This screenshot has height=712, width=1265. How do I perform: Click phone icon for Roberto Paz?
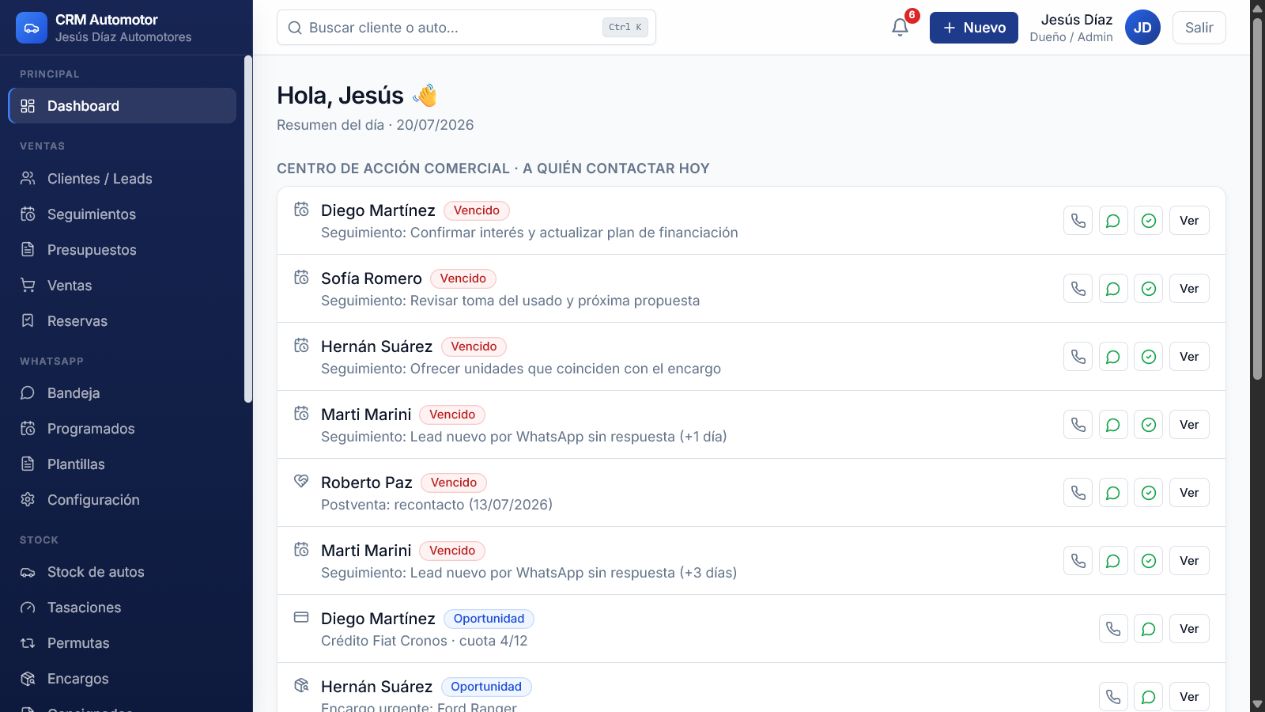coord(1078,493)
